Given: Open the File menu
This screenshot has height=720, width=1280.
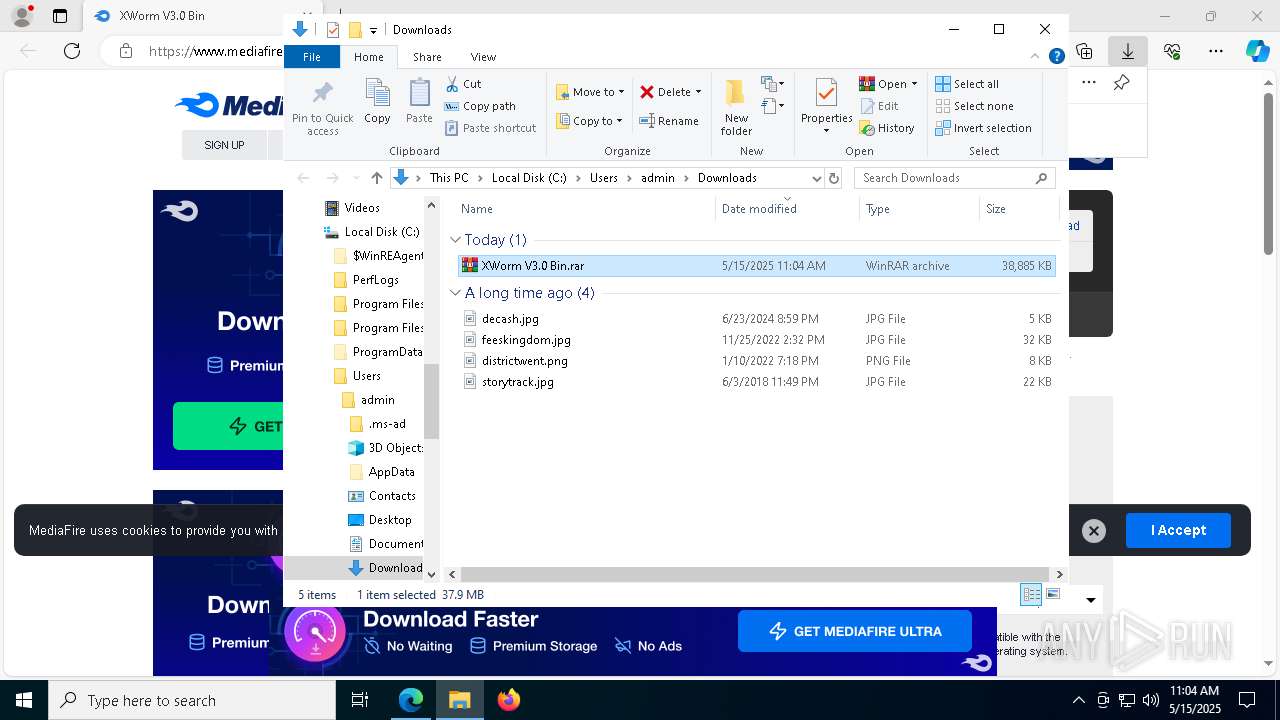Looking at the screenshot, I should [312, 57].
